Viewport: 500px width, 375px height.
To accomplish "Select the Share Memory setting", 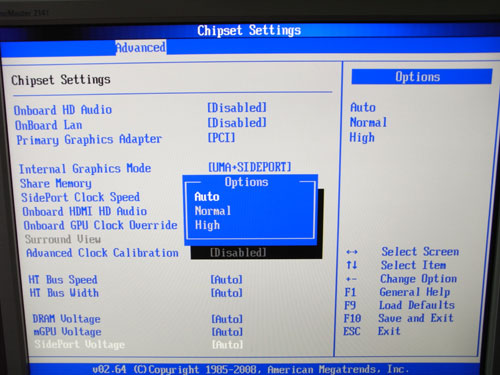I will click(x=56, y=183).
